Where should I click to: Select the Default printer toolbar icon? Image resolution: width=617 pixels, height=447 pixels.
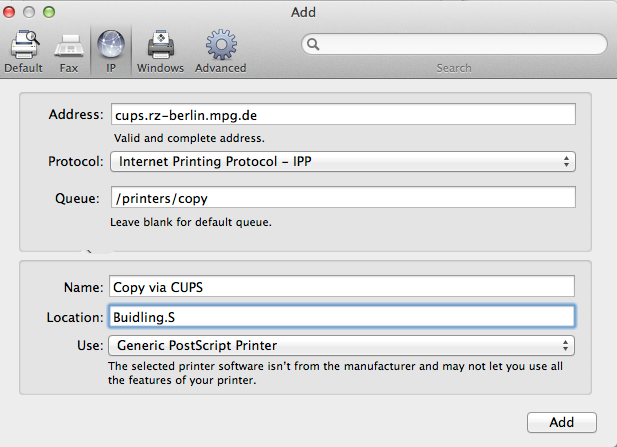click(x=23, y=50)
